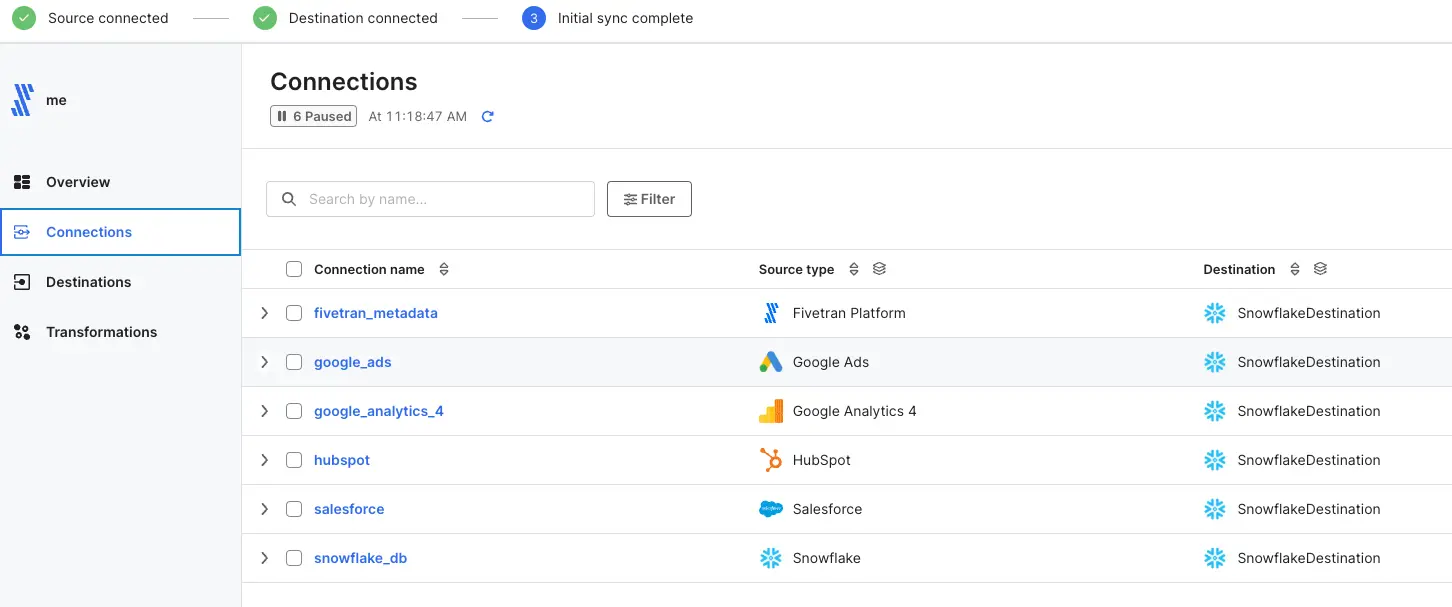Click sort arrows next to Source type
This screenshot has width=1452, height=607.
(854, 270)
